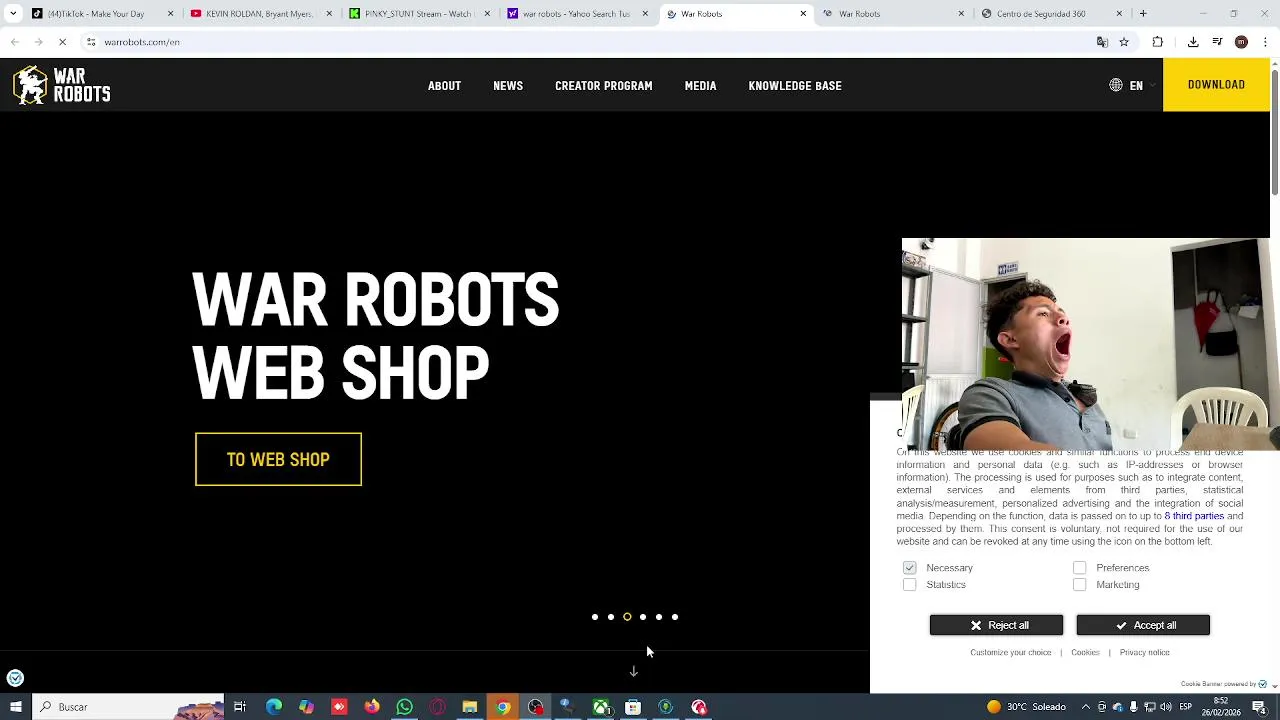Click the cookie settings shield icon bottom-left
This screenshot has height=720, width=1280.
(x=15, y=678)
